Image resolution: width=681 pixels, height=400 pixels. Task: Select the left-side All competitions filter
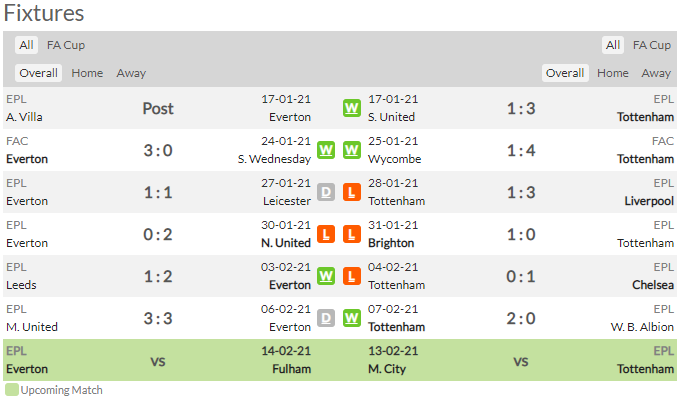click(x=26, y=45)
